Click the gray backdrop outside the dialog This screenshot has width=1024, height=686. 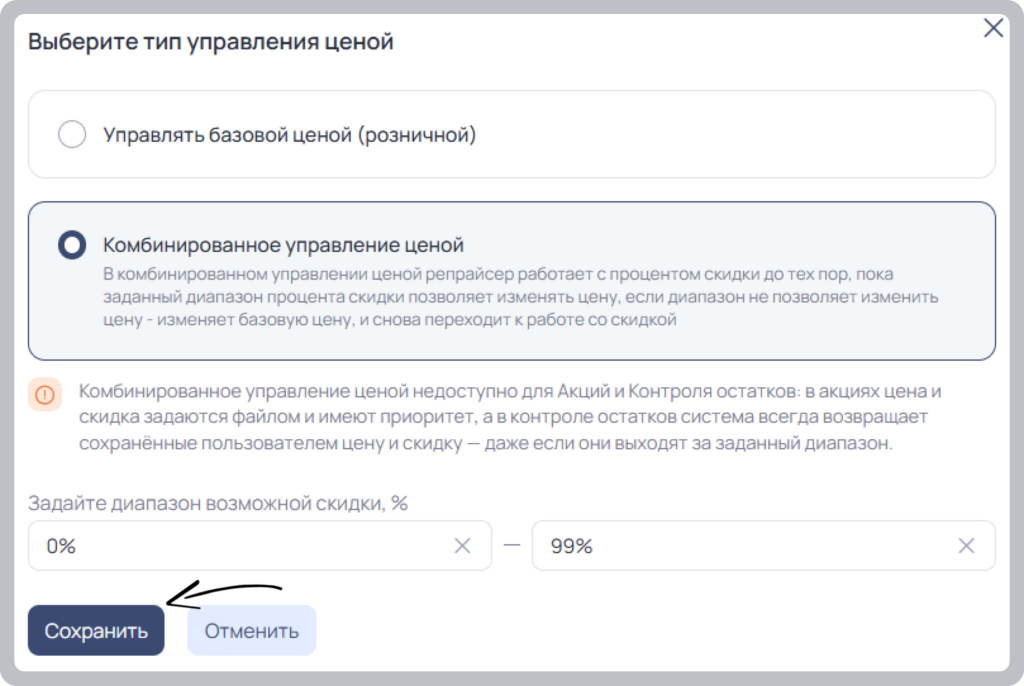7,343
